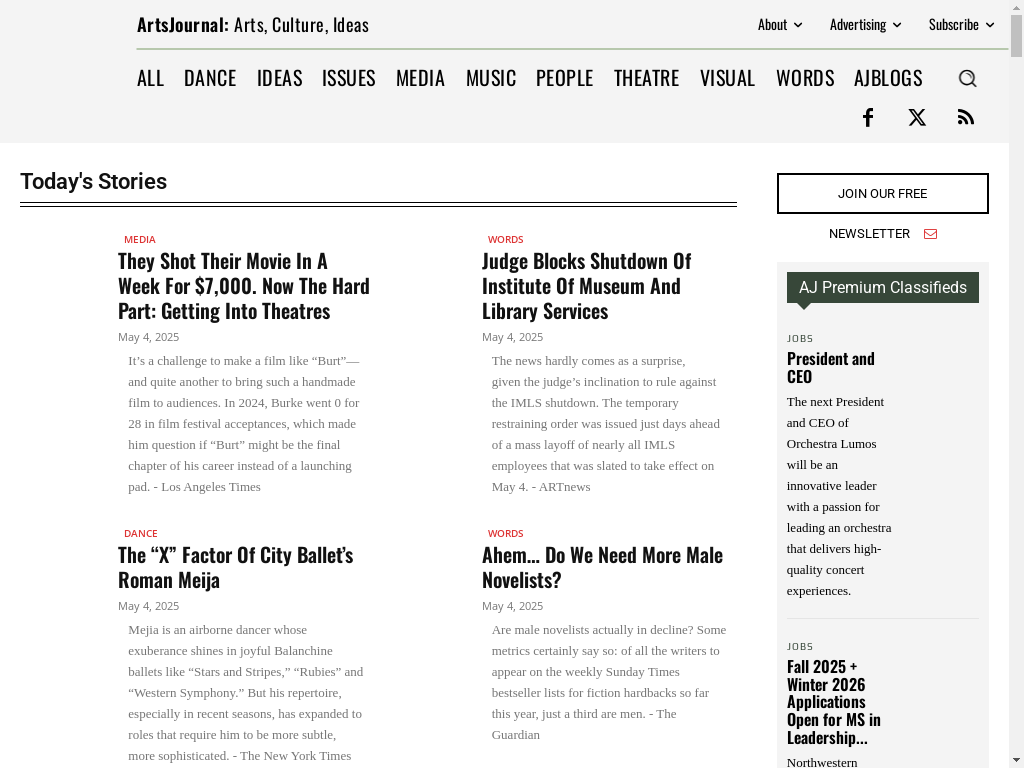Open AJBLOGS from the navigation bar
This screenshot has width=1024, height=768.
[x=888, y=78]
